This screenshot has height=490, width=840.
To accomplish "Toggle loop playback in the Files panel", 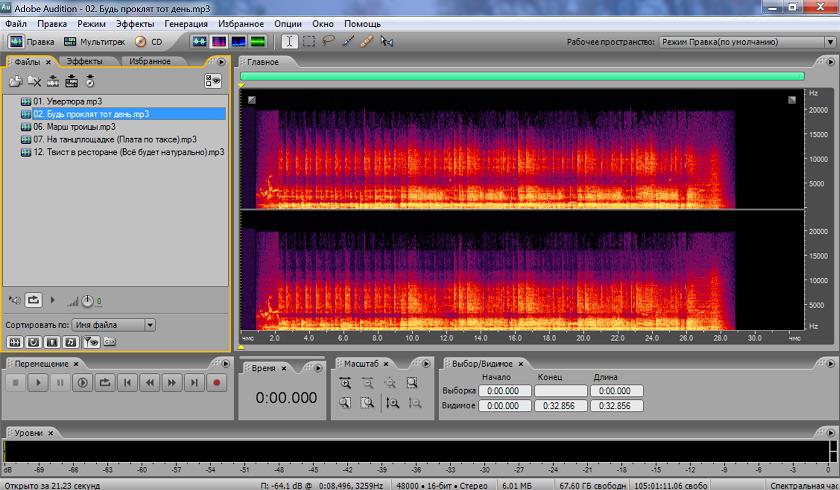I will (34, 299).
